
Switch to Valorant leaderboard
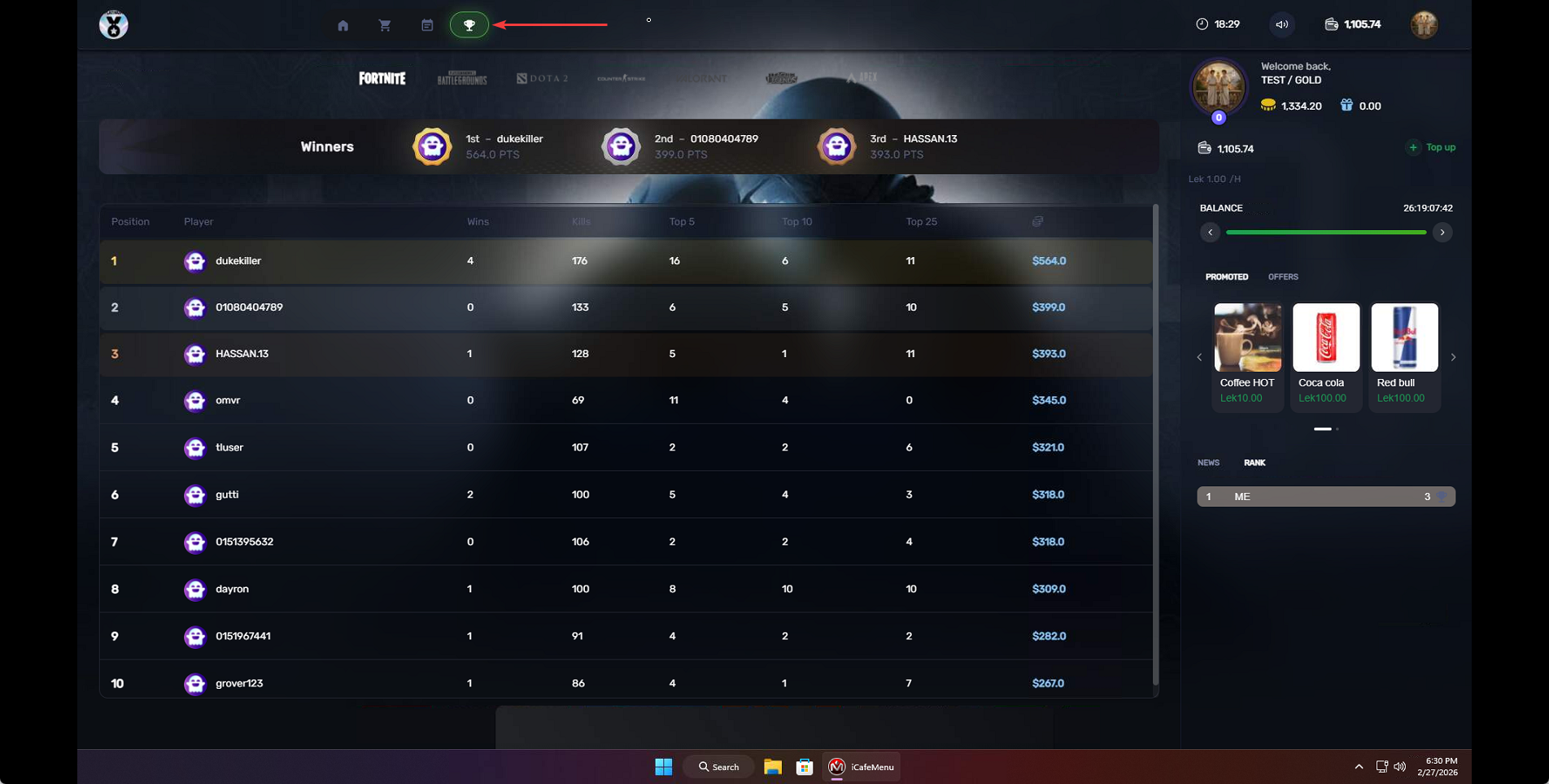(700, 78)
